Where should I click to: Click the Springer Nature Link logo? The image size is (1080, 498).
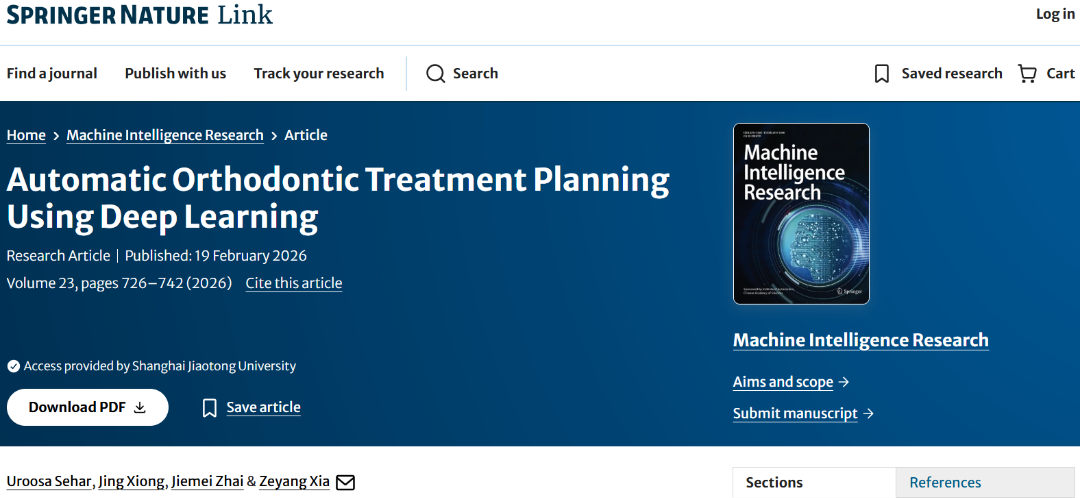point(140,14)
